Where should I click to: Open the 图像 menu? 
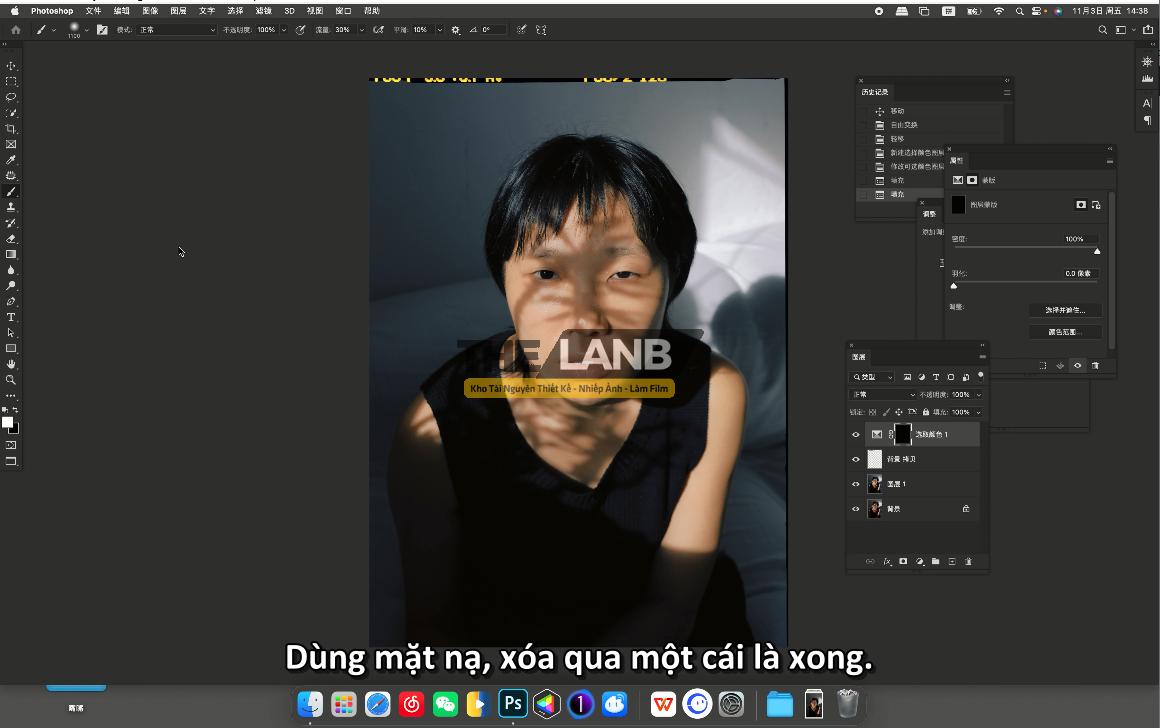pos(150,11)
